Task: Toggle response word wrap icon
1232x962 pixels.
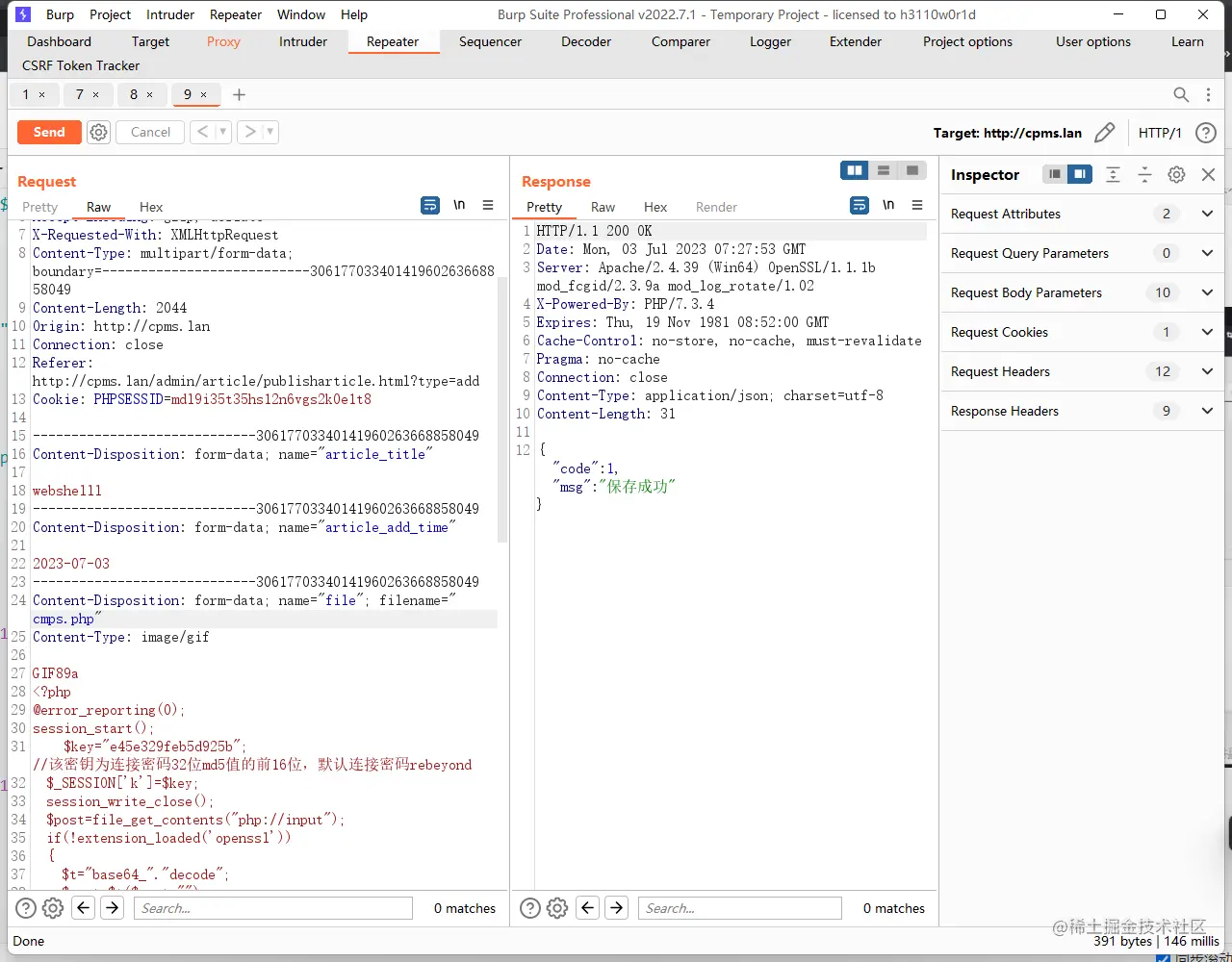Action: 860,205
